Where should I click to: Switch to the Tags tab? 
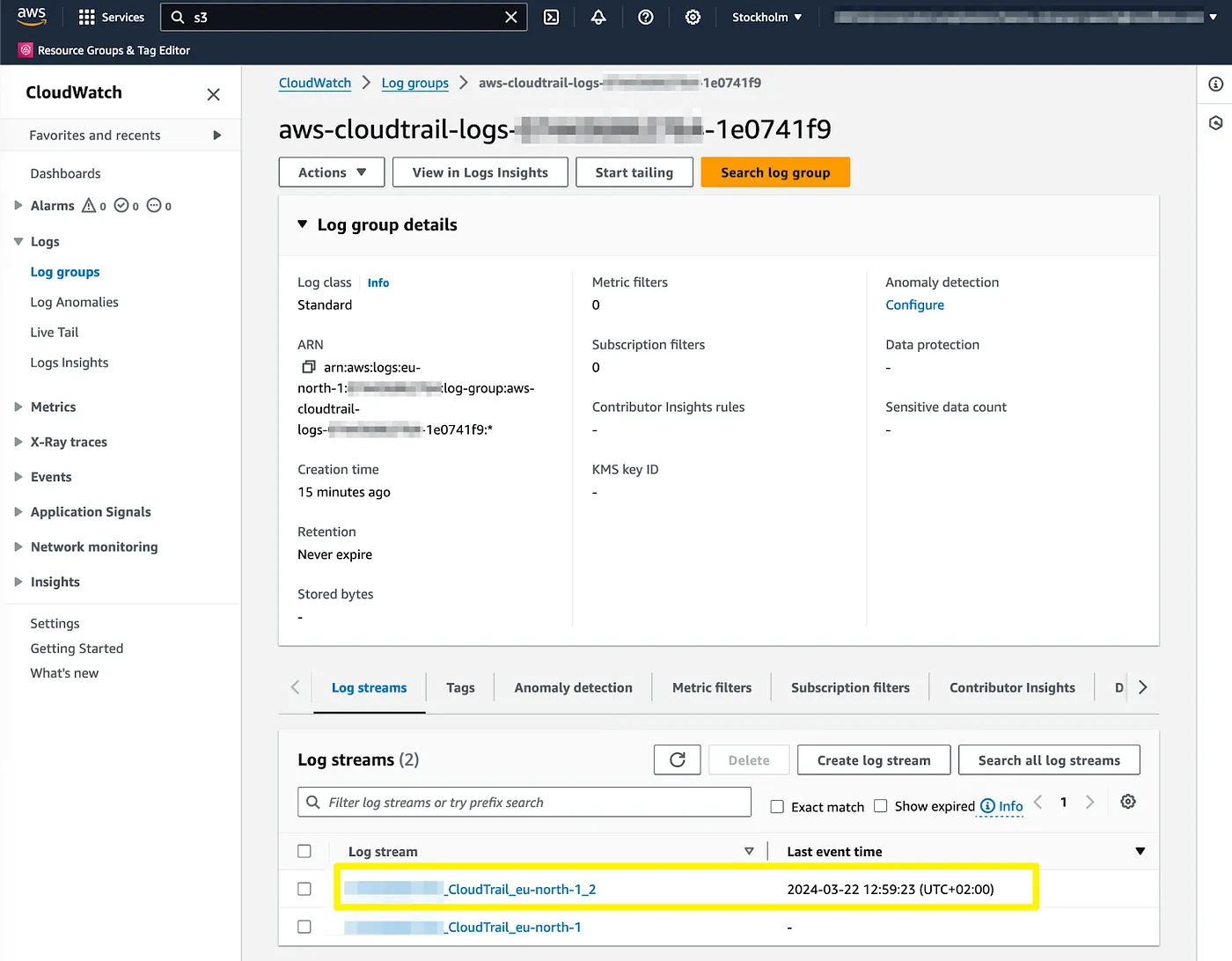(460, 687)
